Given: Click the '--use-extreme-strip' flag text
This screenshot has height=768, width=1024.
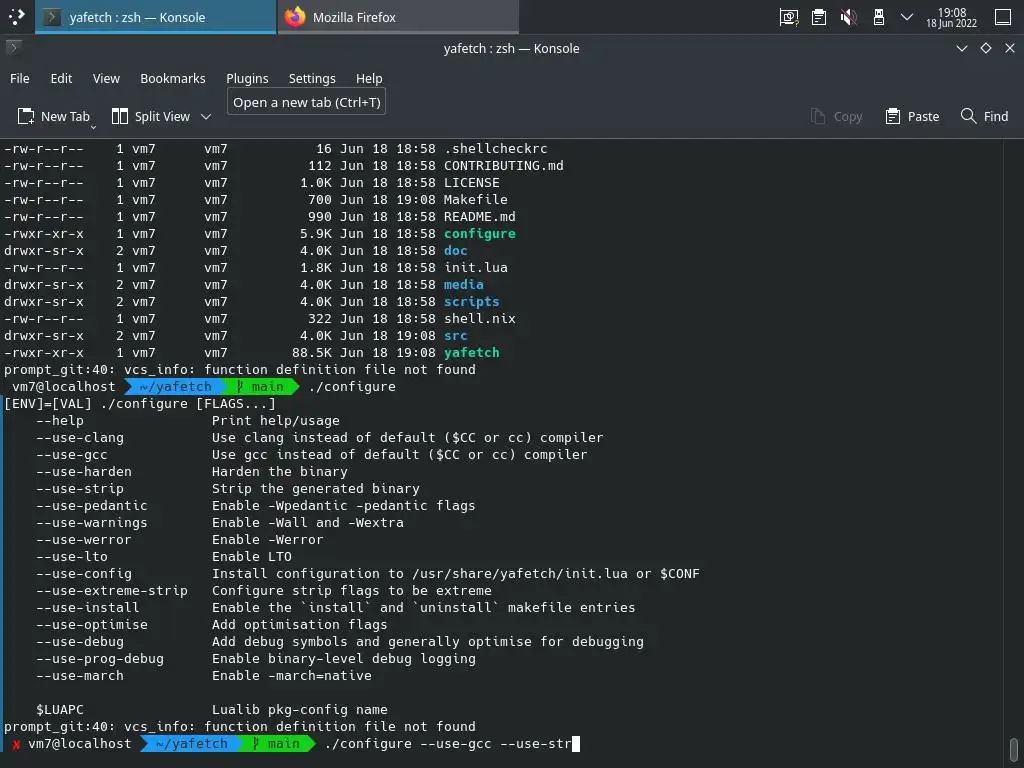Looking at the screenshot, I should (112, 590).
